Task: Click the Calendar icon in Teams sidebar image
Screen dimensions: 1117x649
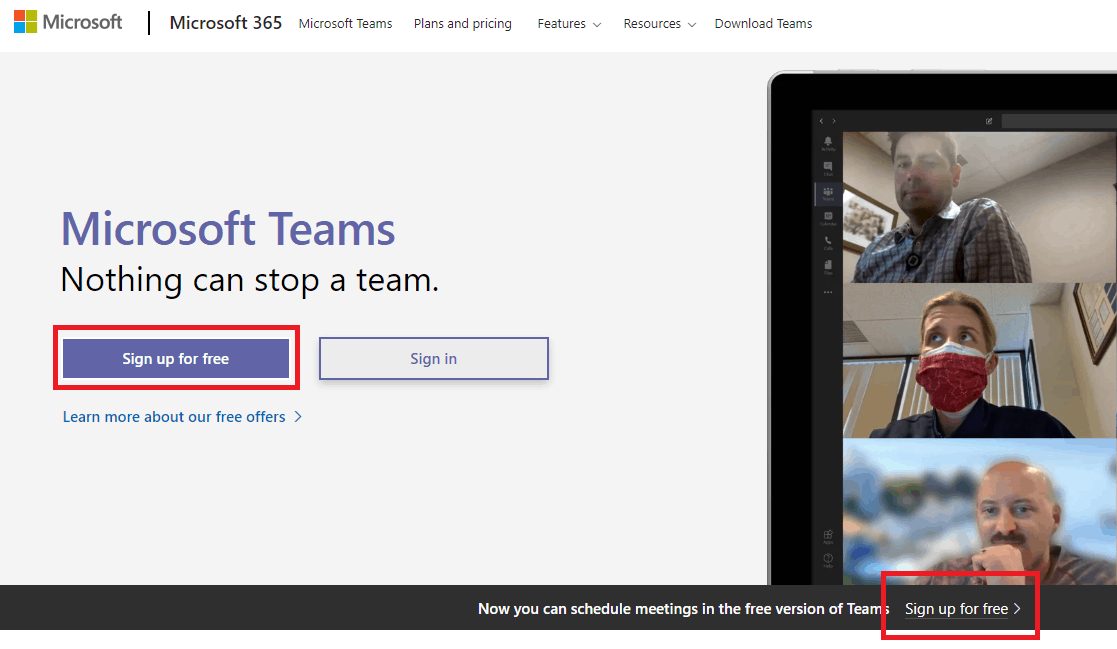Action: coord(828,218)
